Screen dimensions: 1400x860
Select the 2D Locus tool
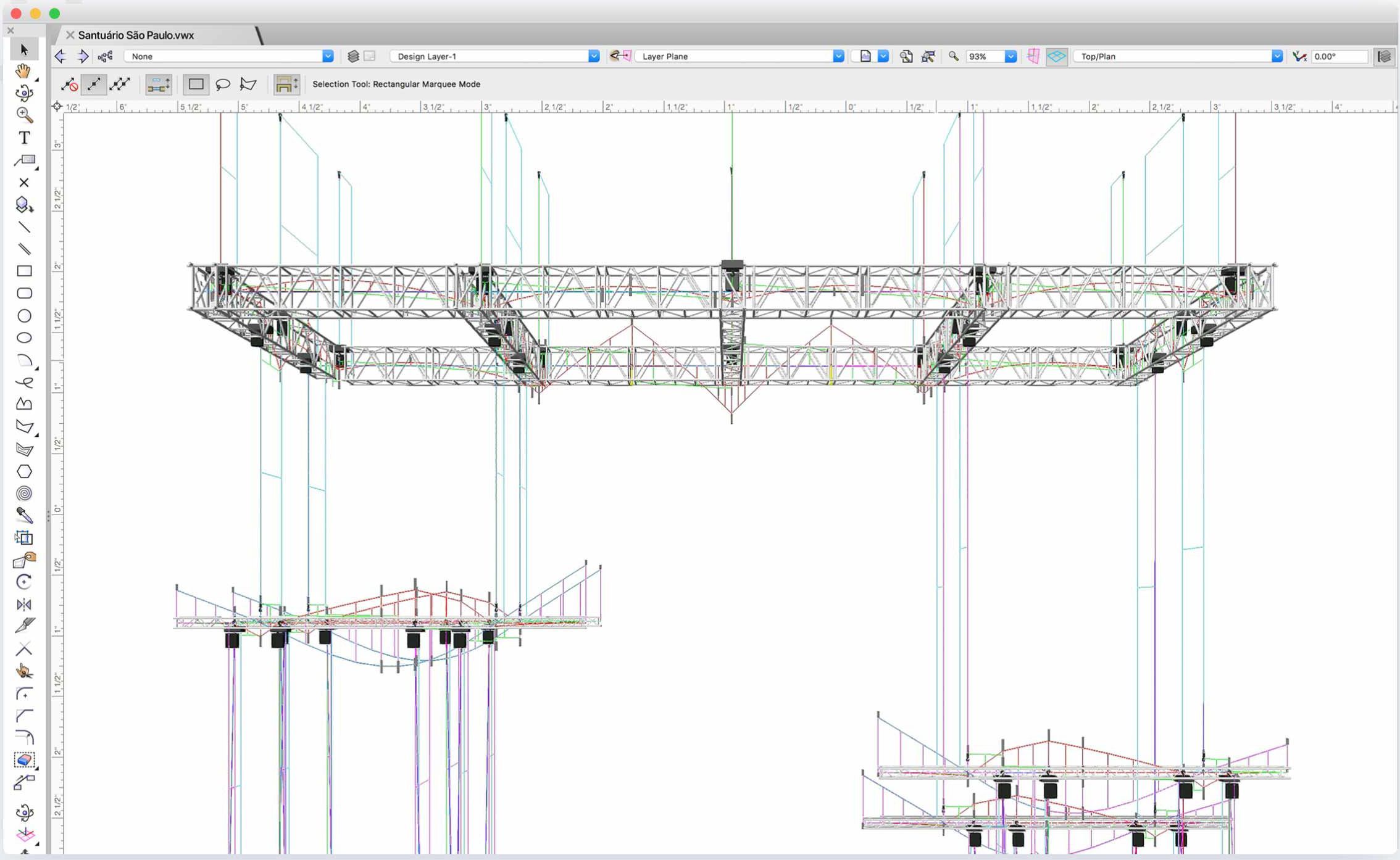(x=24, y=183)
